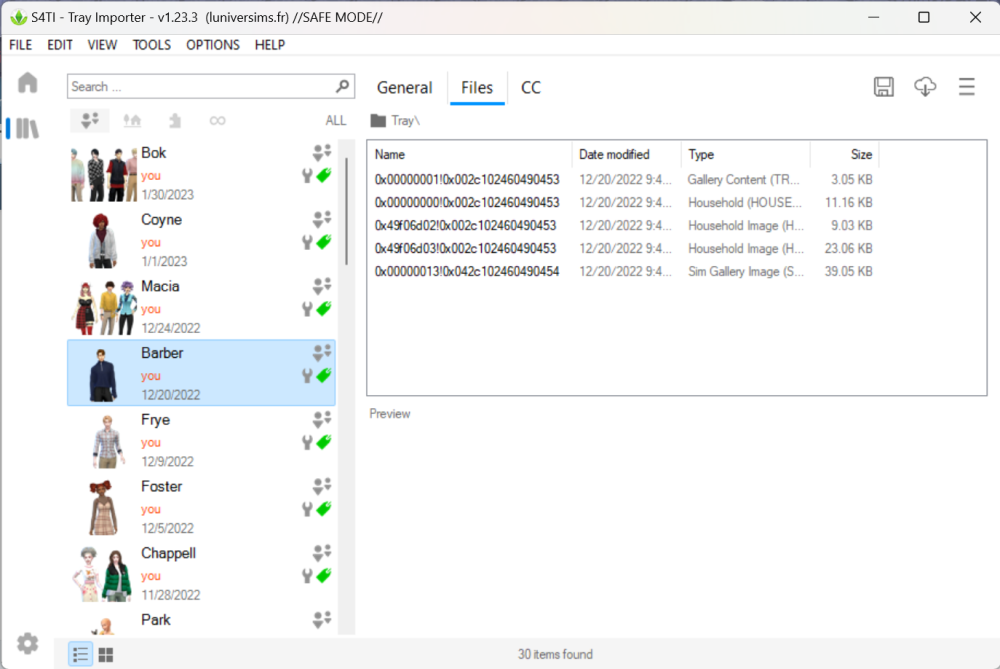Click the search magnifier icon
Screen dimensions: 1000x669
[x=342, y=86]
